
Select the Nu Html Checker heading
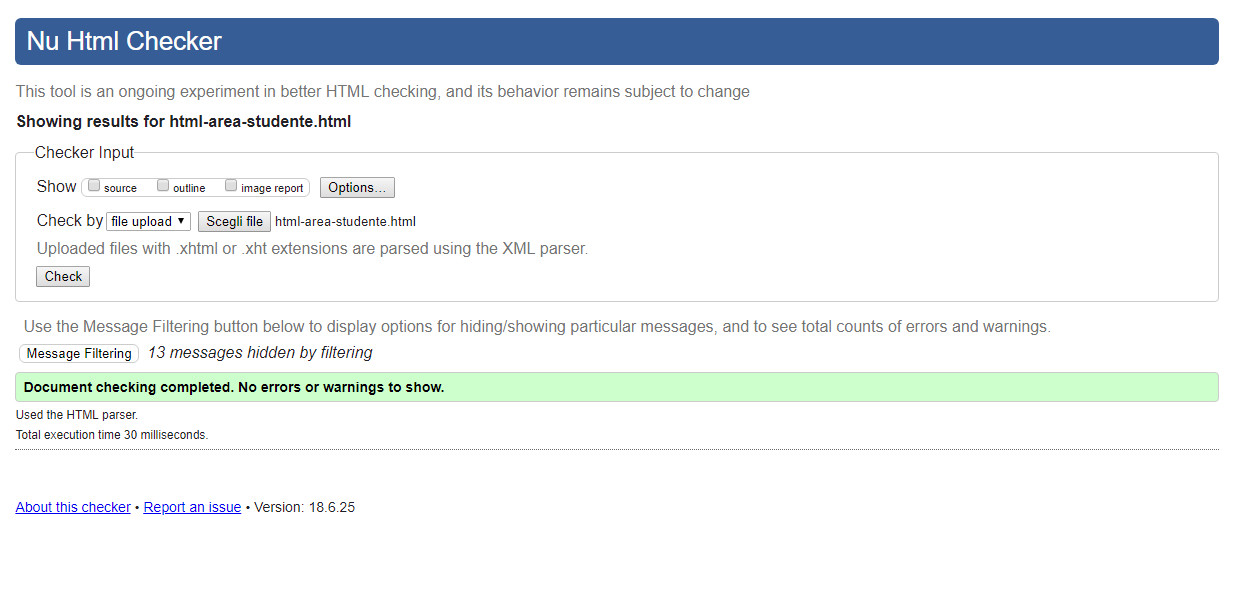[x=124, y=41]
